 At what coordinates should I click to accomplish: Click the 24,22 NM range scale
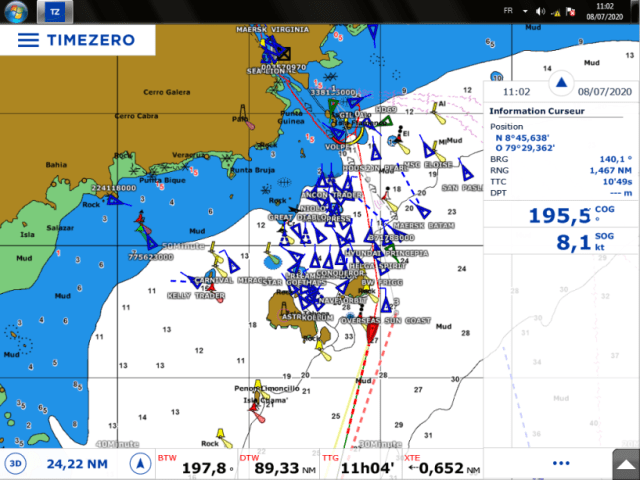(x=78, y=464)
